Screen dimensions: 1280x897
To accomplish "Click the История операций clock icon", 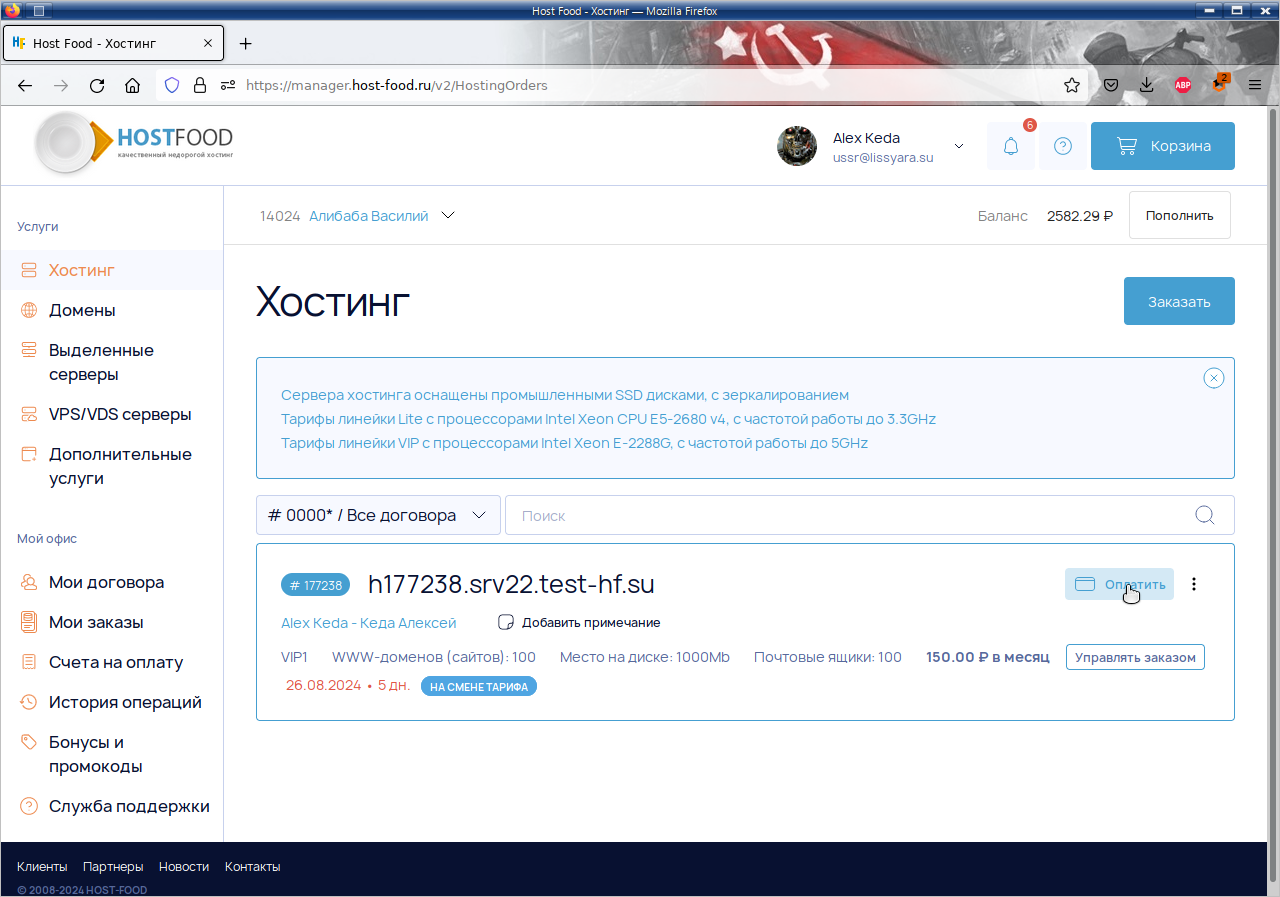I will click(x=29, y=702).
